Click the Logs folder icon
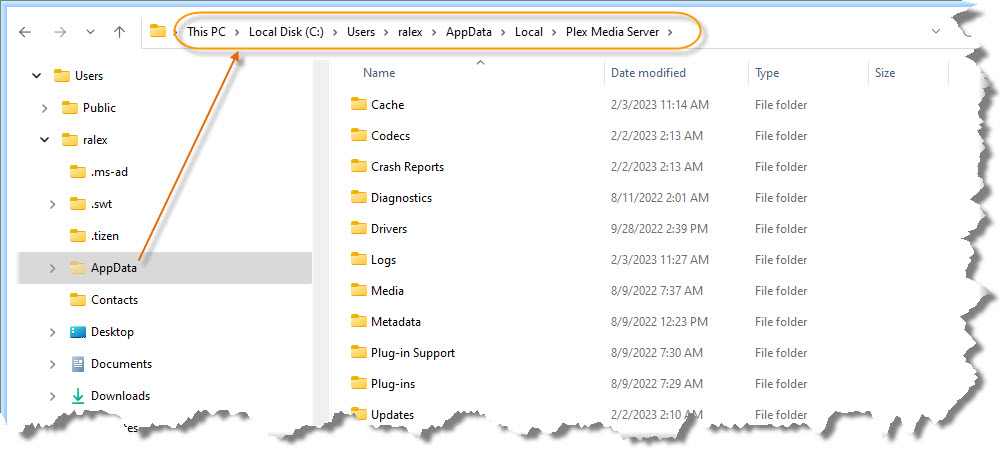The height and width of the screenshot is (450, 1002). pyautogui.click(x=358, y=260)
